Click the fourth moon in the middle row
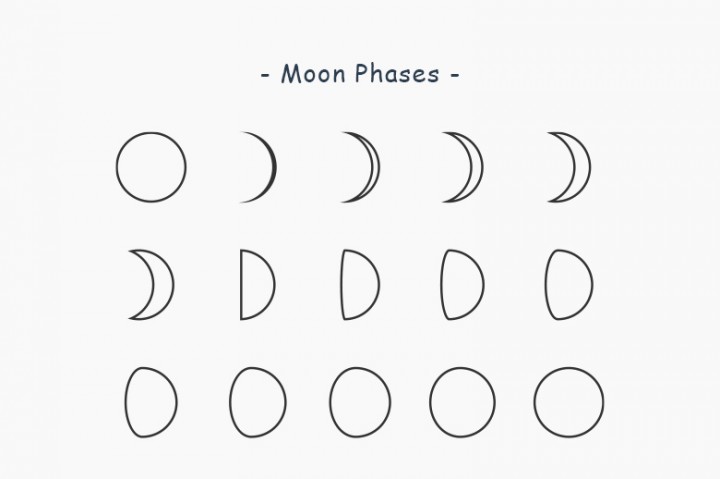Viewport: 720px width, 479px height. click(462, 284)
